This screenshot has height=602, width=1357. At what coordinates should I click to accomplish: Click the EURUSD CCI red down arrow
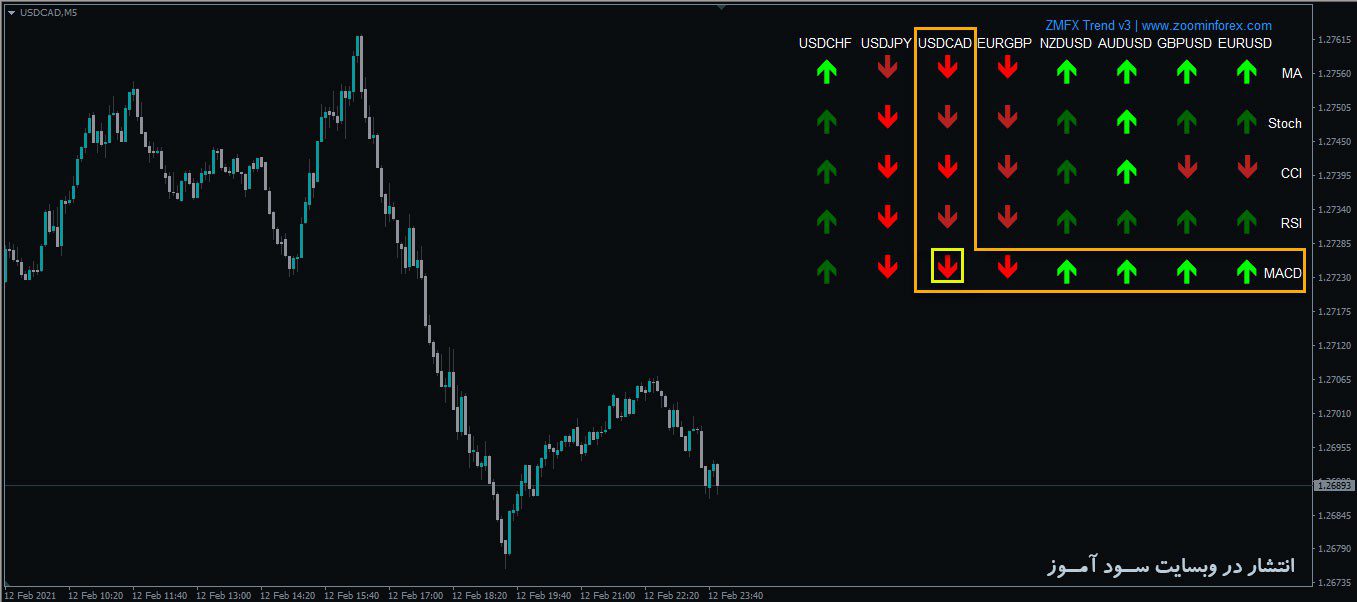1246,168
